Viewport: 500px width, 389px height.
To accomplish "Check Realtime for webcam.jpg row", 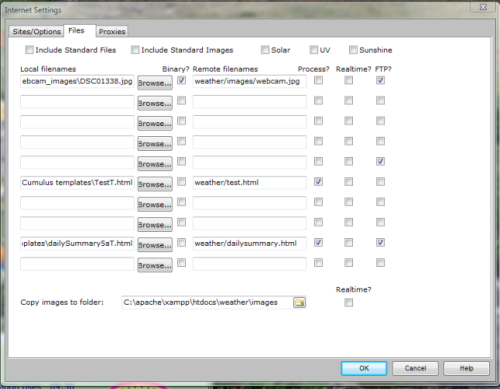I will tap(349, 80).
